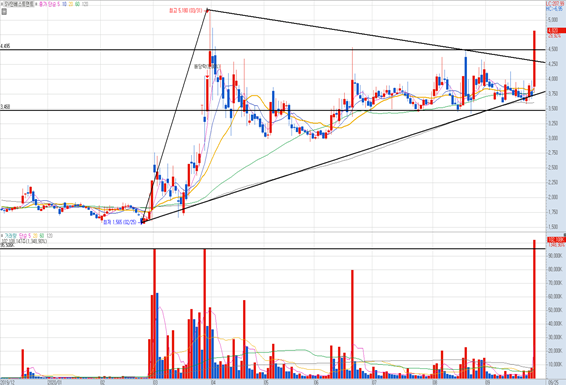Image resolution: width=567 pixels, height=385 pixels.
Task: Click the red volume value tag on the volume axis
Action: 556,240
